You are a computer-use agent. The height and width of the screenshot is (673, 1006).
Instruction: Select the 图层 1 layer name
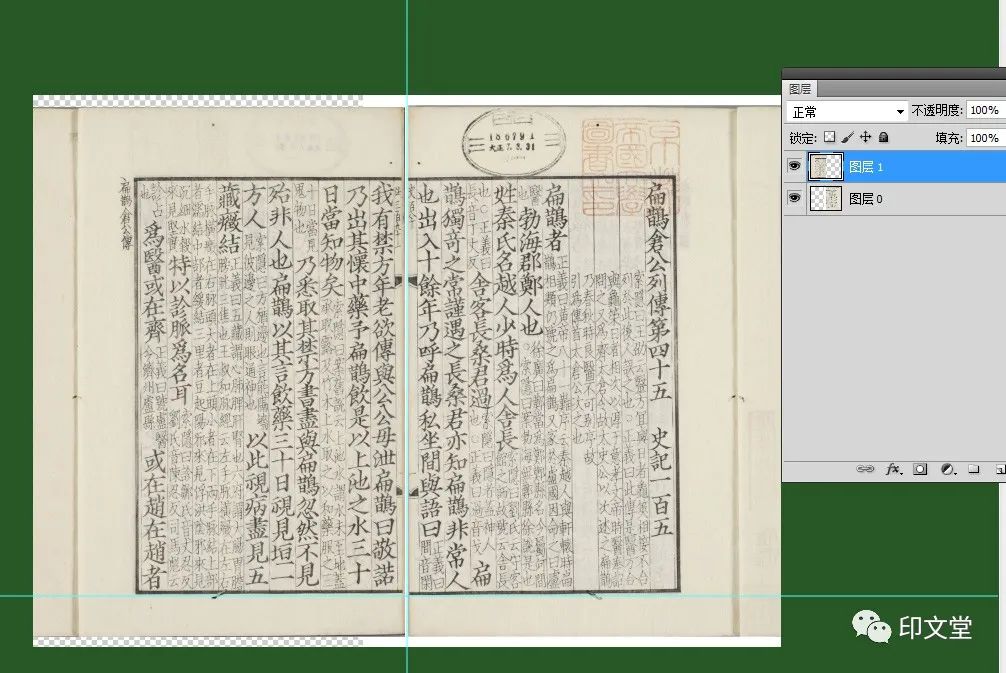tap(866, 167)
